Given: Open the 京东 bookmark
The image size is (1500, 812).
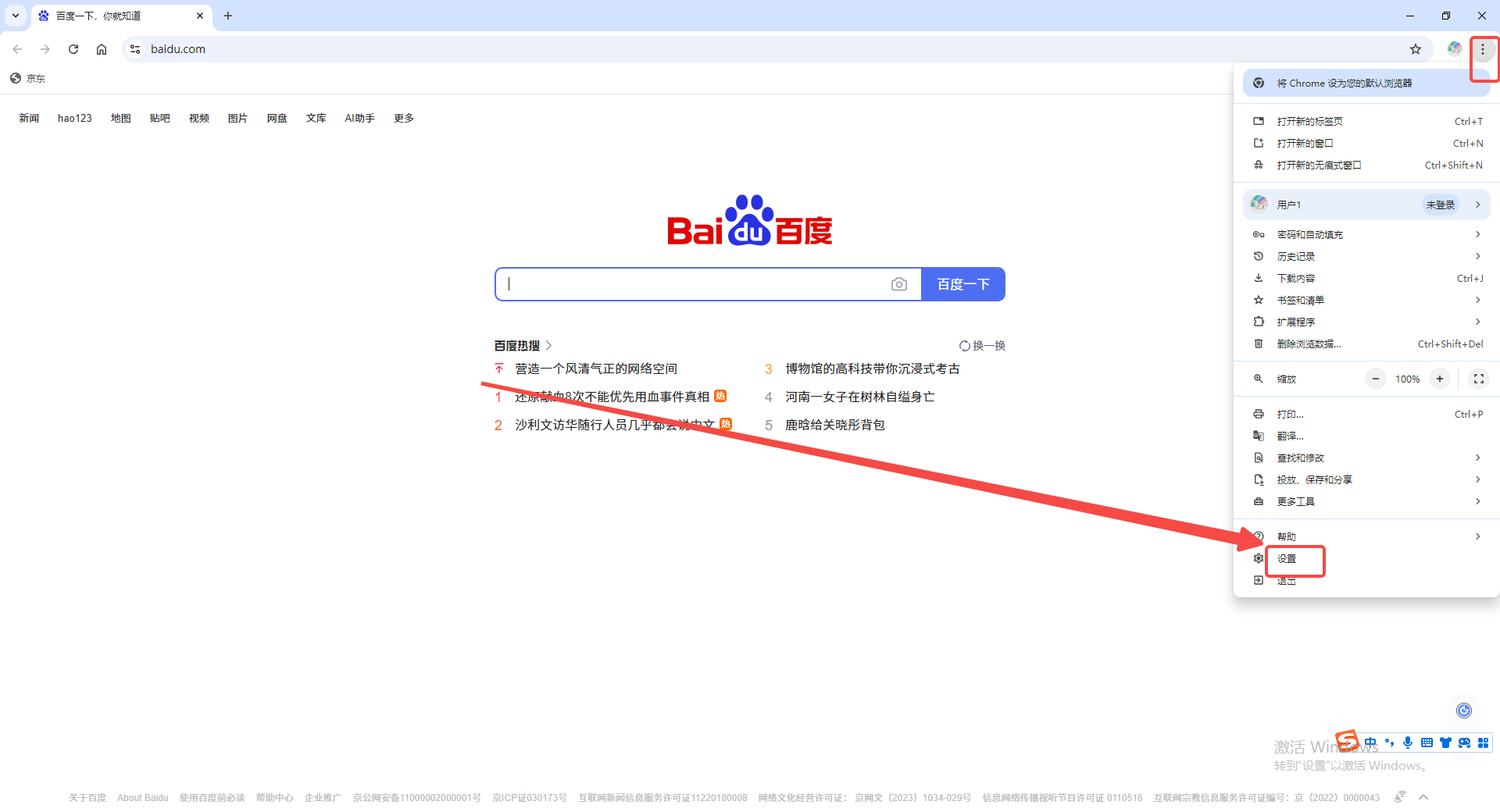Looking at the screenshot, I should pyautogui.click(x=28, y=78).
